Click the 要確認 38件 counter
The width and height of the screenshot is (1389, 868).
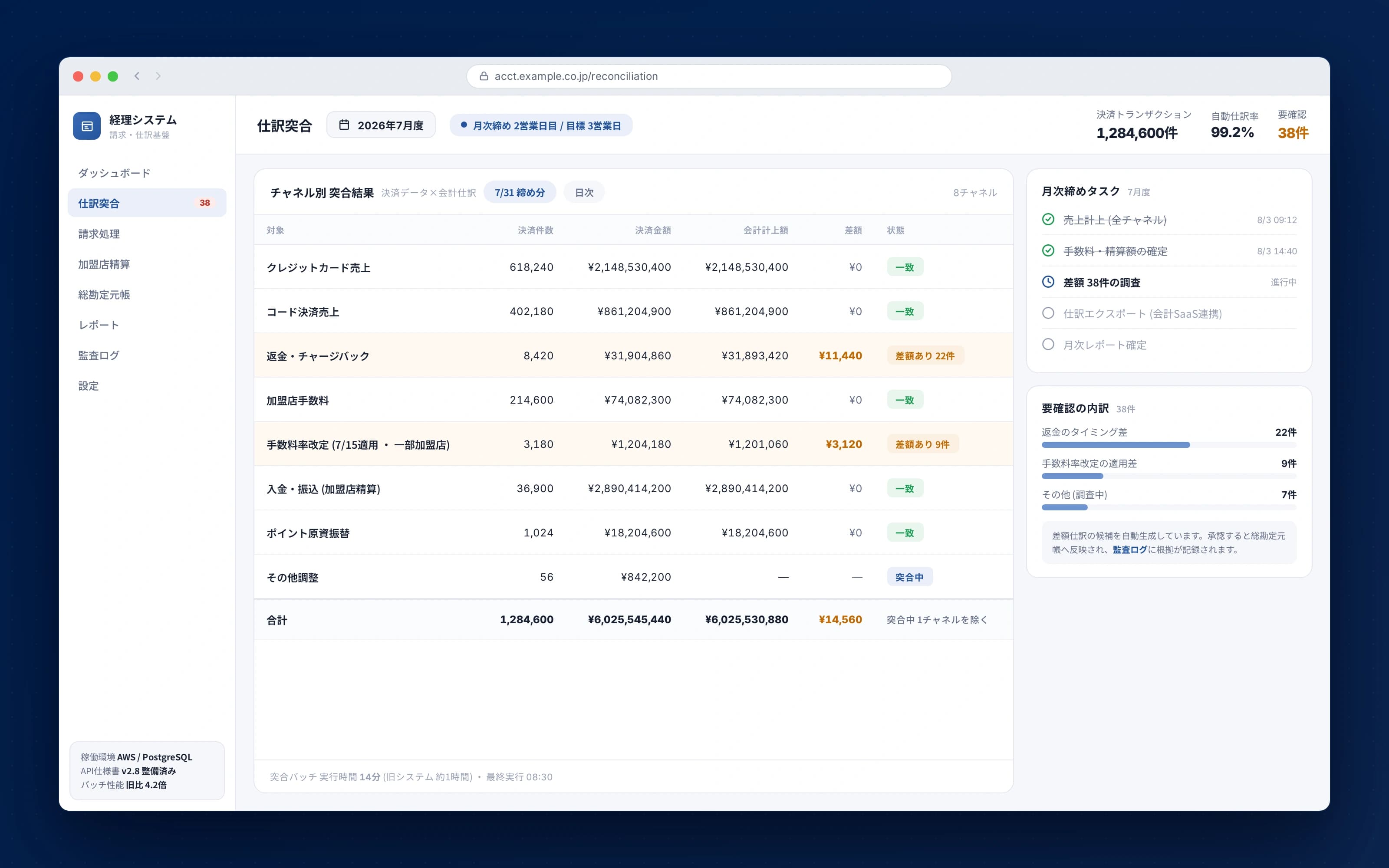1293,125
